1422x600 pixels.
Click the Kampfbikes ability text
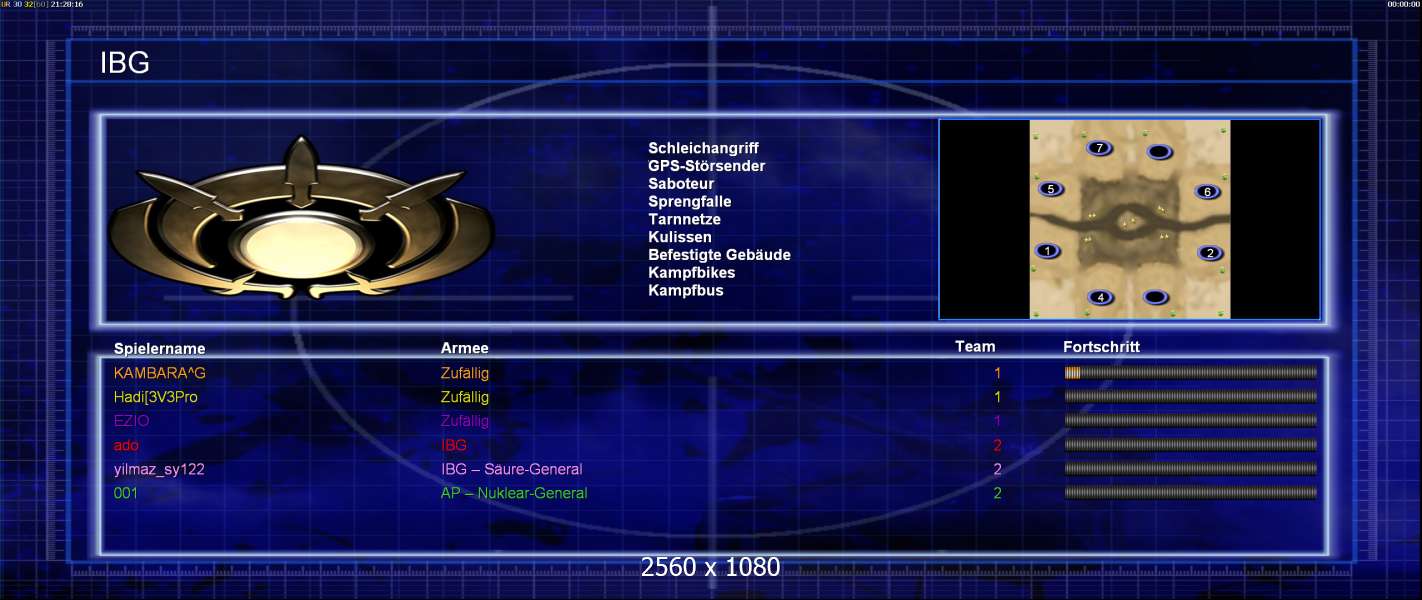tap(691, 273)
